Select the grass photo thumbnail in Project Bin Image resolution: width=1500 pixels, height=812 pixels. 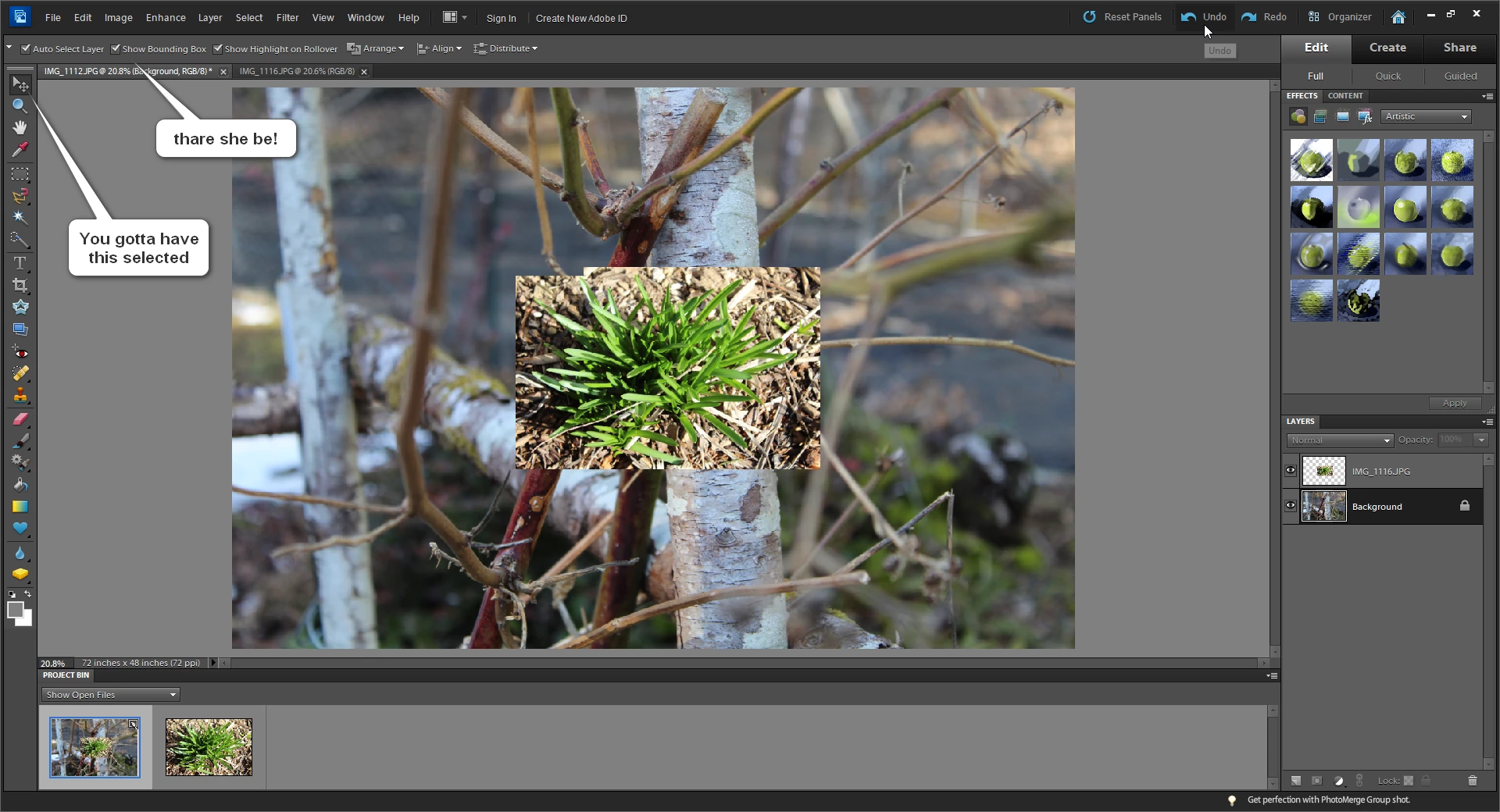[x=209, y=747]
